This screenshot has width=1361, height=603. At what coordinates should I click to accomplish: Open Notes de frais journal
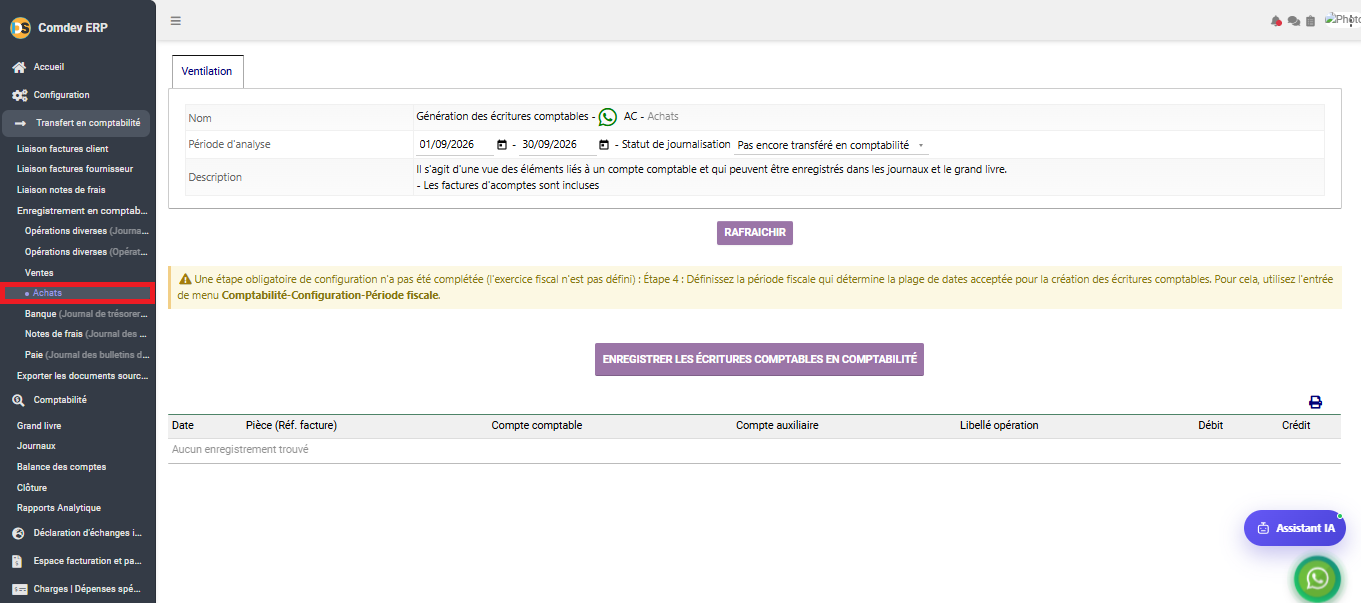click(86, 334)
